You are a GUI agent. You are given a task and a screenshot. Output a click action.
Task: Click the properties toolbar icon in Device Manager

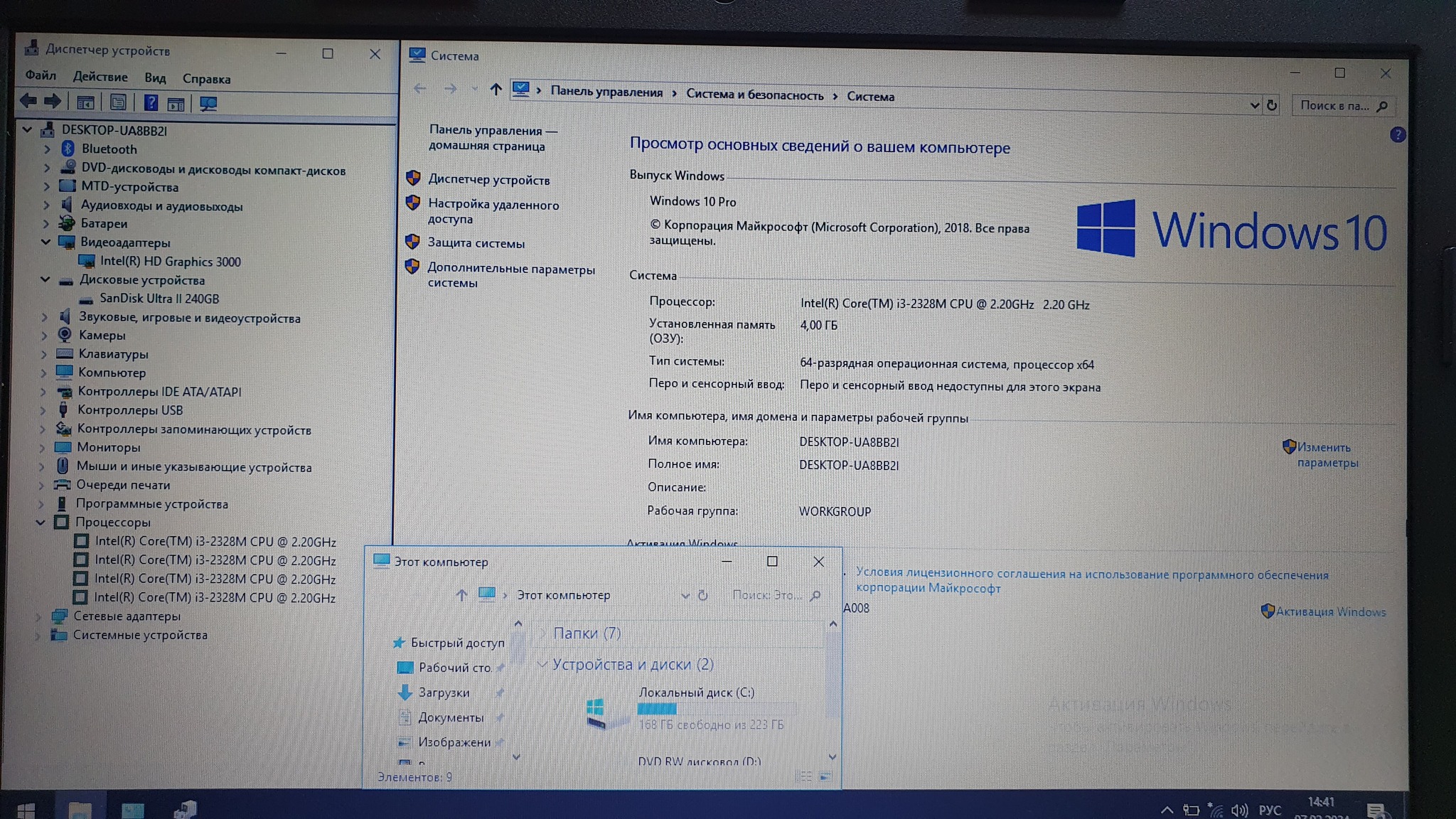point(118,103)
